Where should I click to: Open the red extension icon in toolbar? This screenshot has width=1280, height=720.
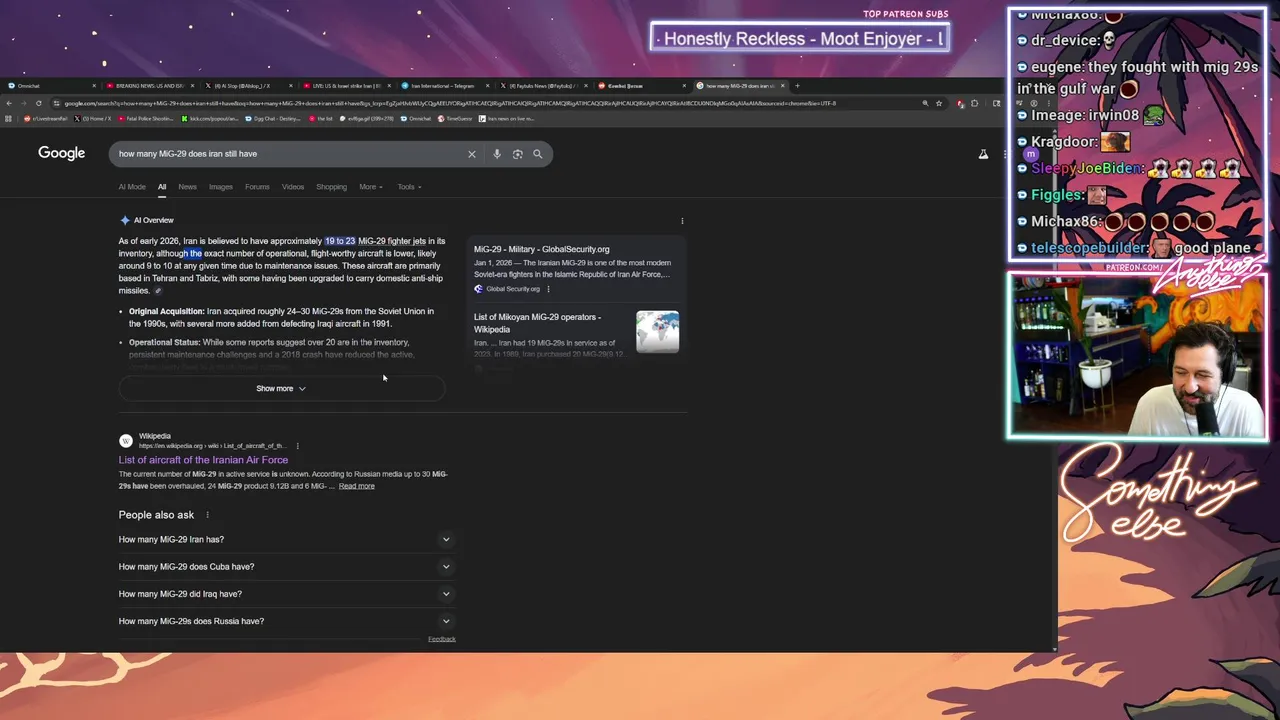[961, 104]
